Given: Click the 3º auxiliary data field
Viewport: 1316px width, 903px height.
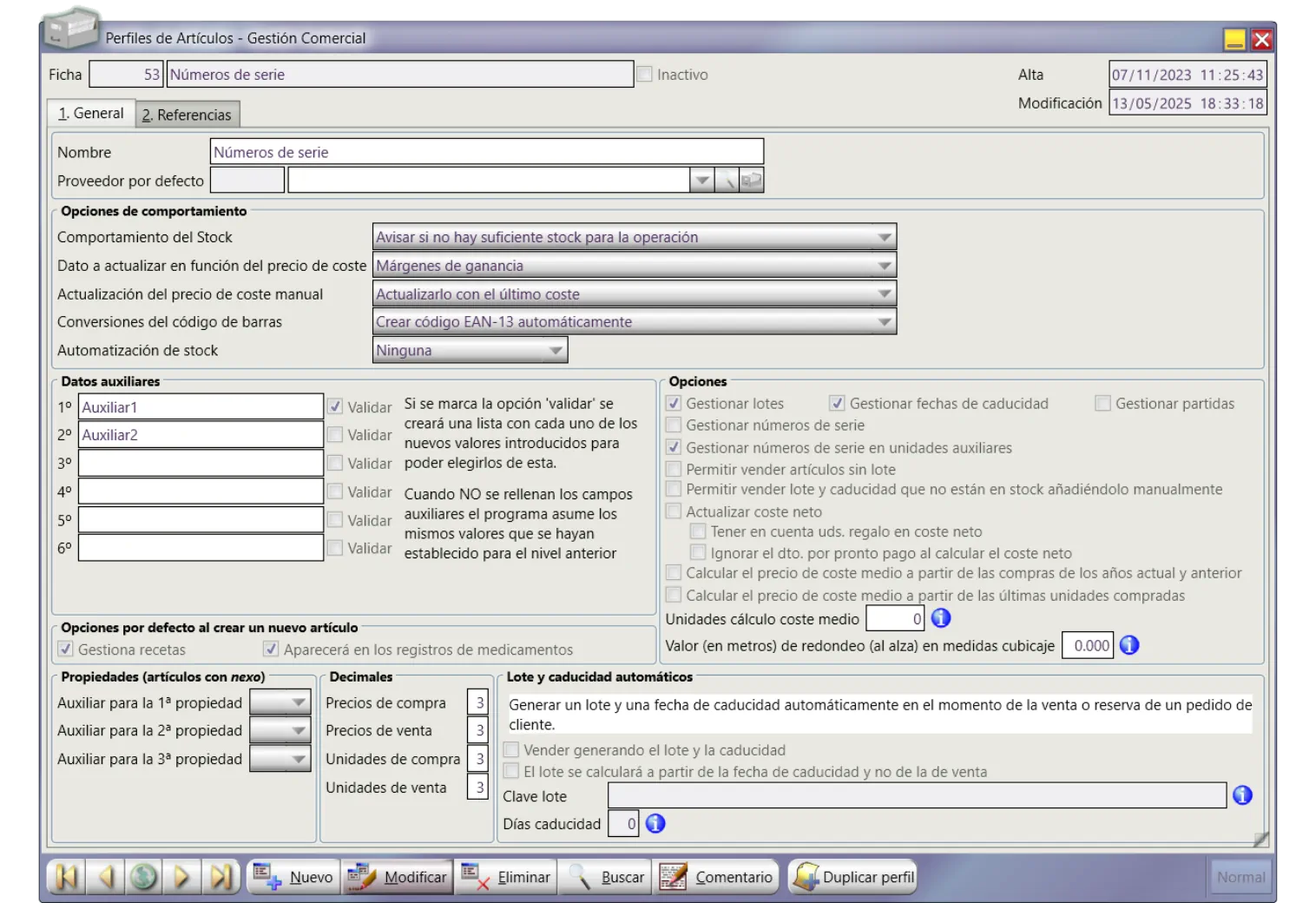Looking at the screenshot, I should 201,463.
